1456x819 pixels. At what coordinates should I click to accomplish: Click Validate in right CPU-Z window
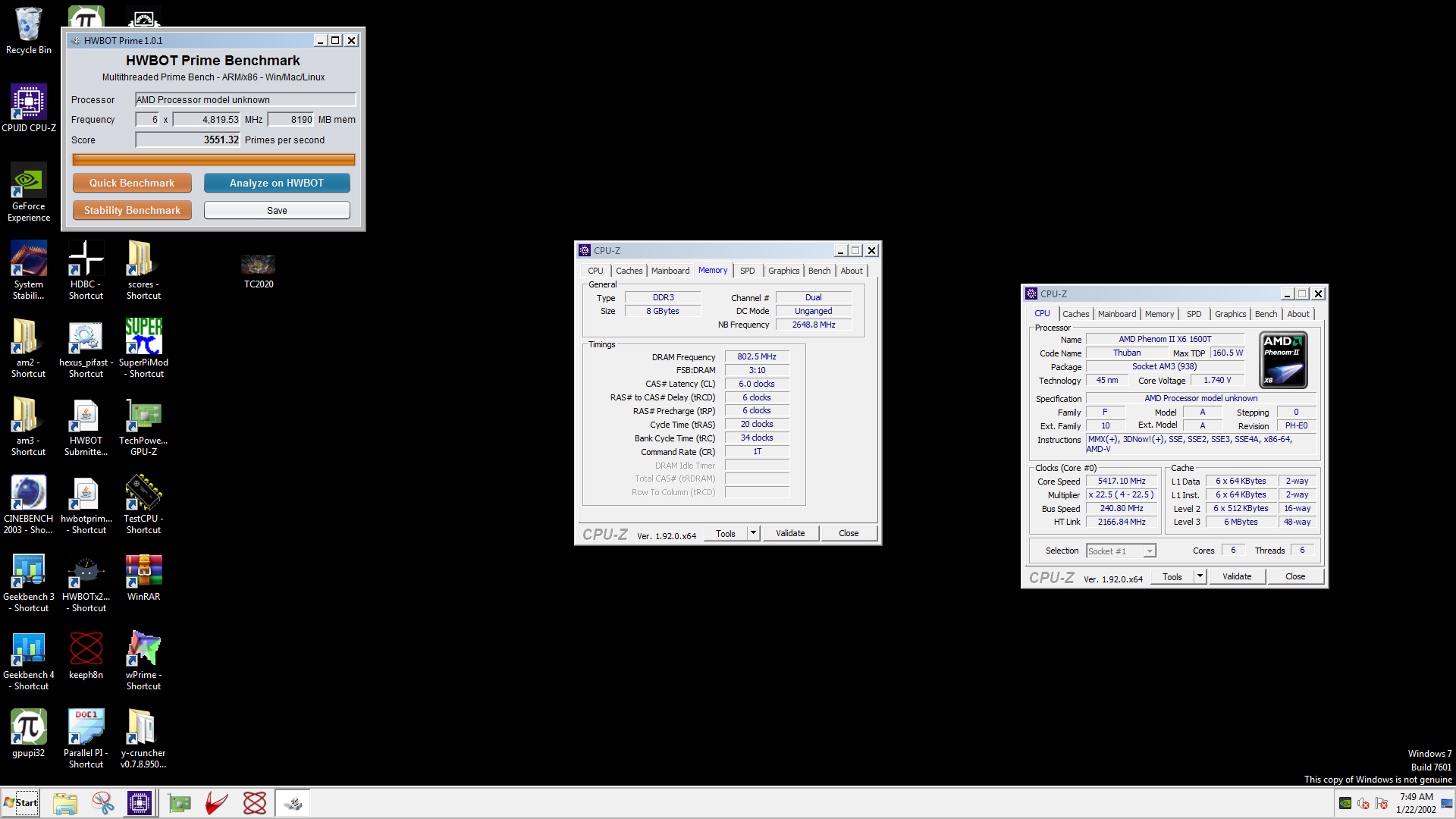pyautogui.click(x=1237, y=576)
